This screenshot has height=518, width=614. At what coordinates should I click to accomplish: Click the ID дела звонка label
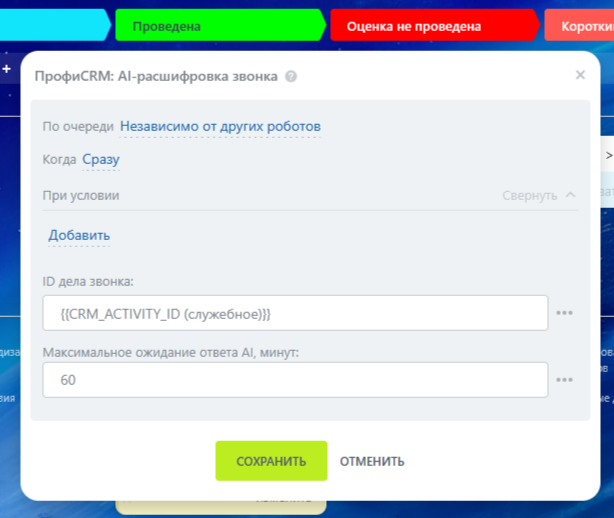click(x=88, y=281)
